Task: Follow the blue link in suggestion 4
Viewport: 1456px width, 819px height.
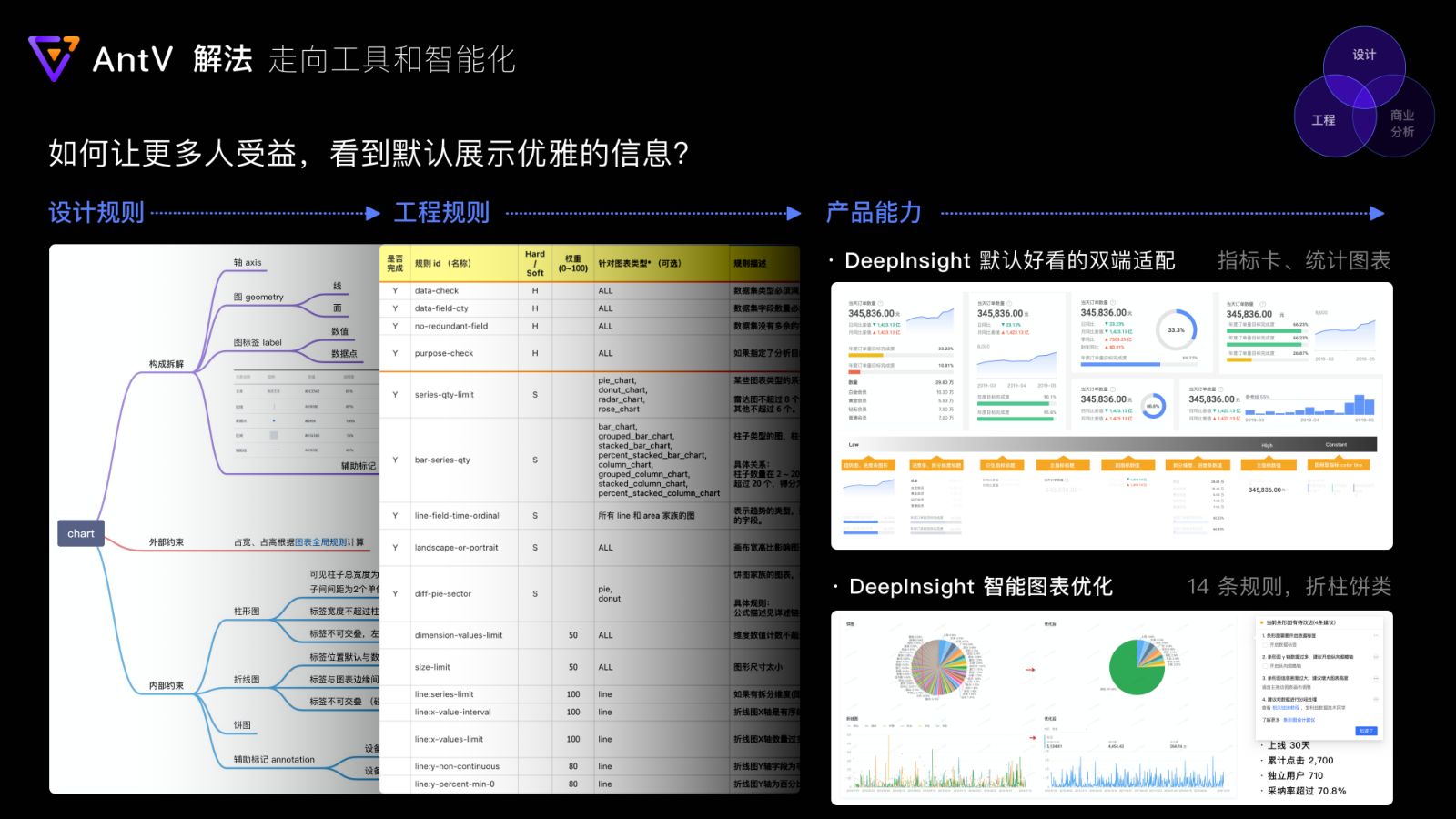Action: coord(1285,708)
